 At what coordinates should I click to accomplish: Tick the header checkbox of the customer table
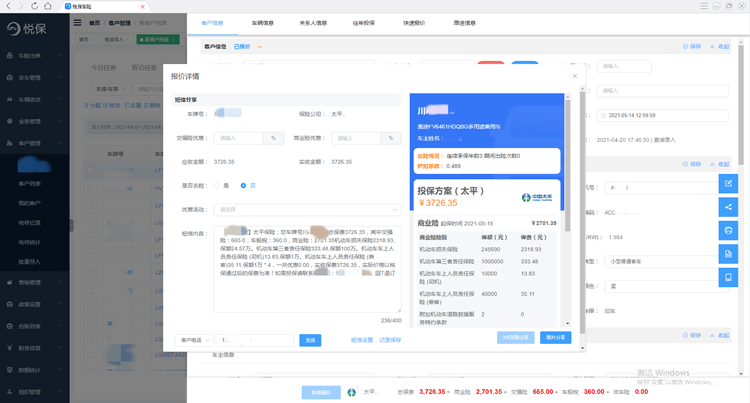click(90, 154)
